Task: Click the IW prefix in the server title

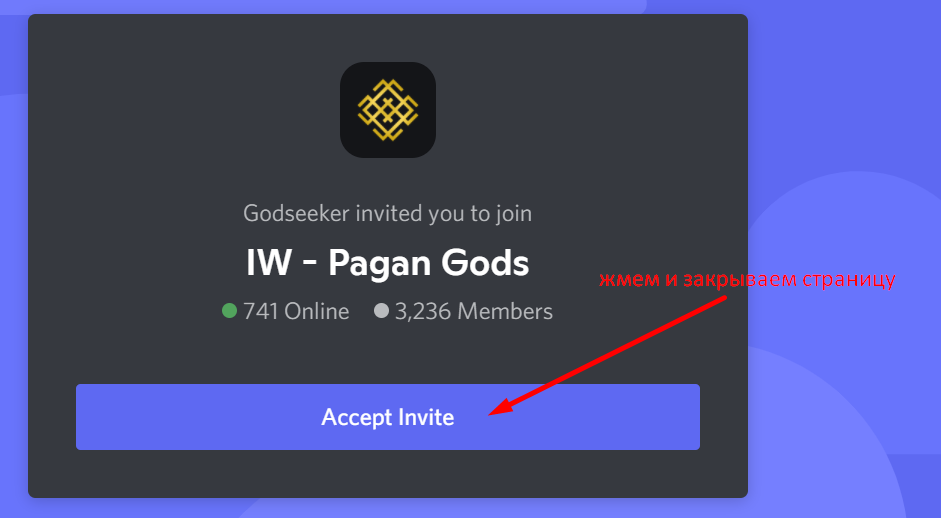Action: [x=269, y=263]
